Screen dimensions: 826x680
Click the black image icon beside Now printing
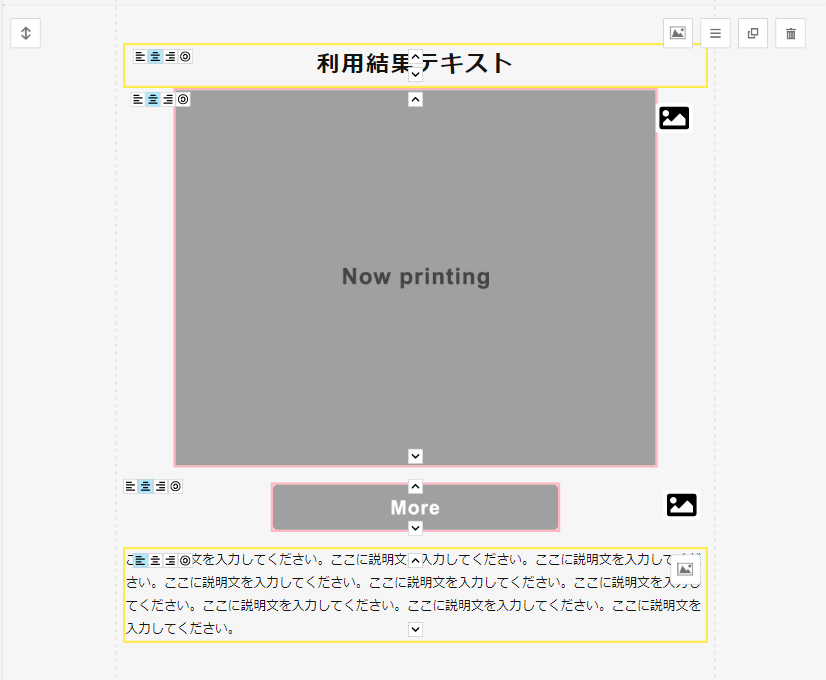point(674,118)
